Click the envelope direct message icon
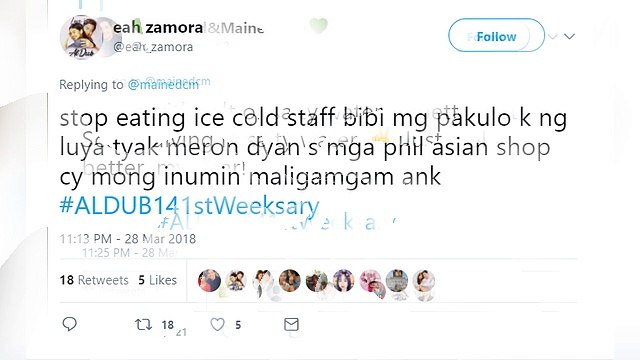The width and height of the screenshot is (640, 360). coord(291,324)
